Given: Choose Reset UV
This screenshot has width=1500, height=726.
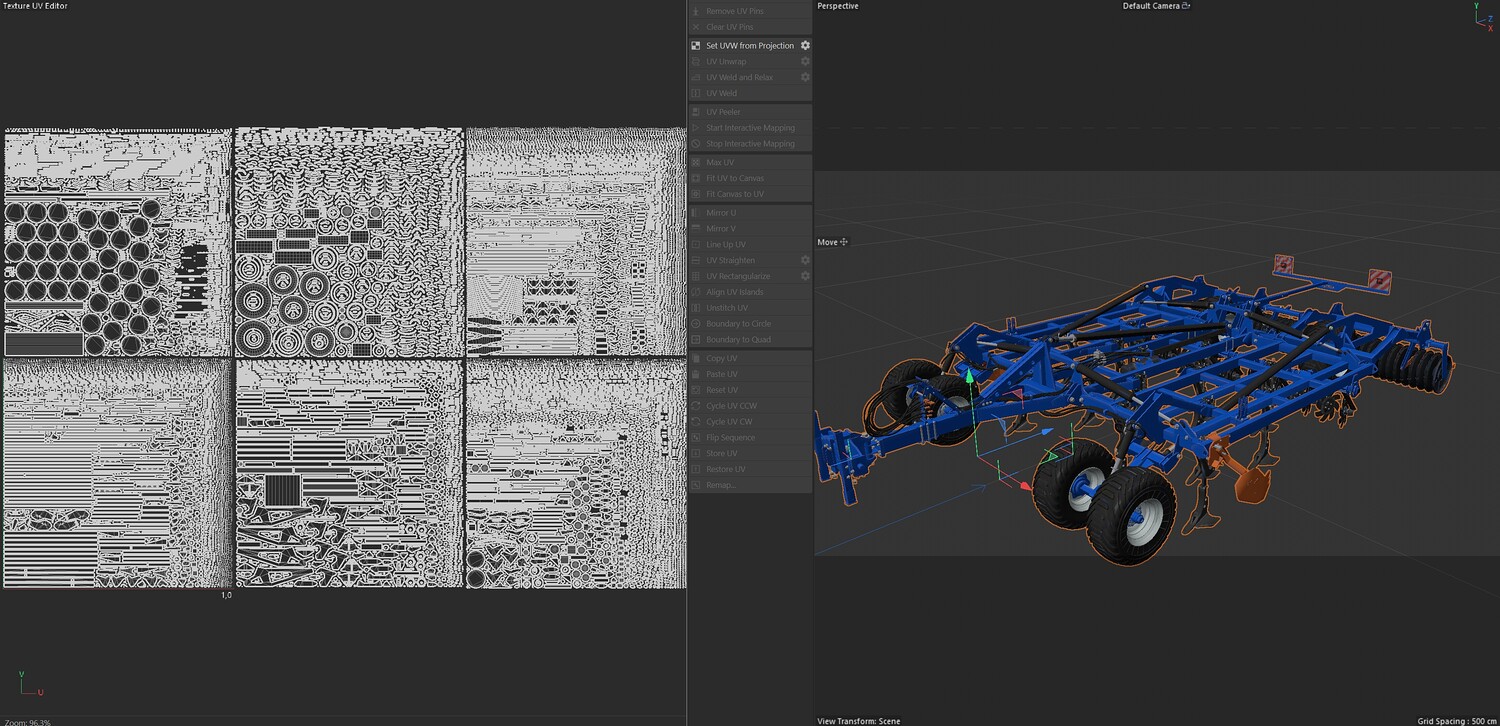Looking at the screenshot, I should click(722, 390).
